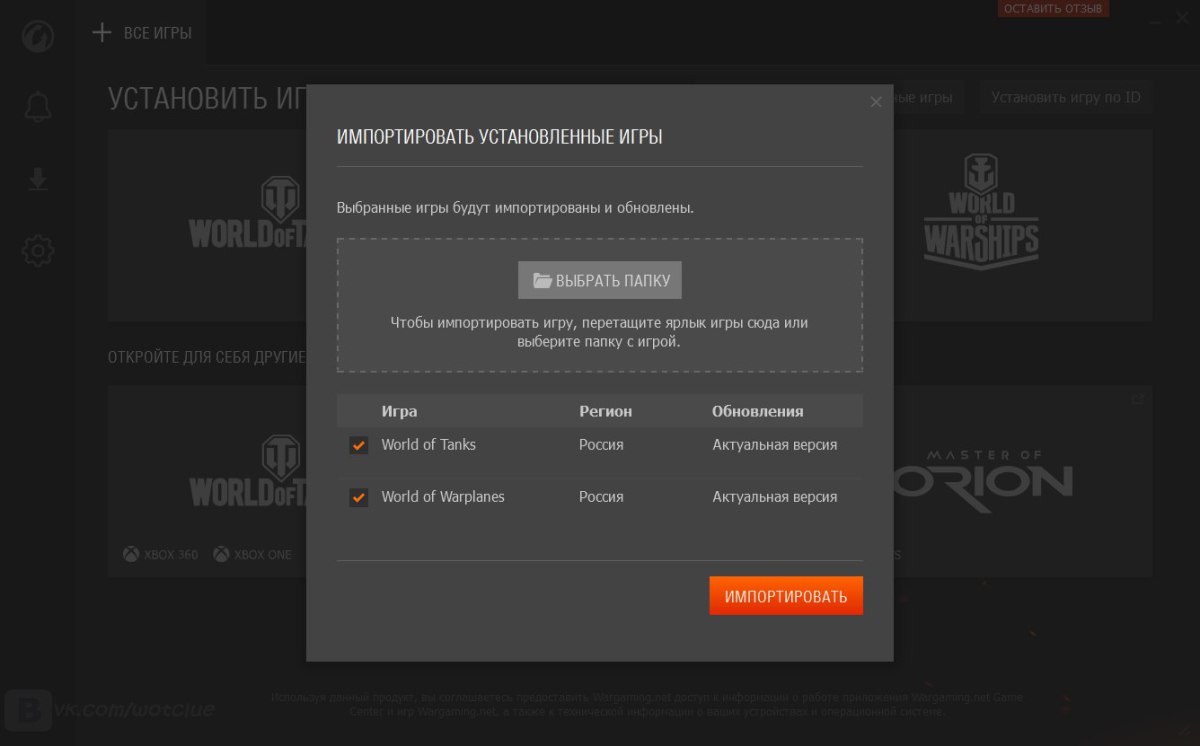Close the import games dialog
The height and width of the screenshot is (746, 1200).
coord(876,102)
